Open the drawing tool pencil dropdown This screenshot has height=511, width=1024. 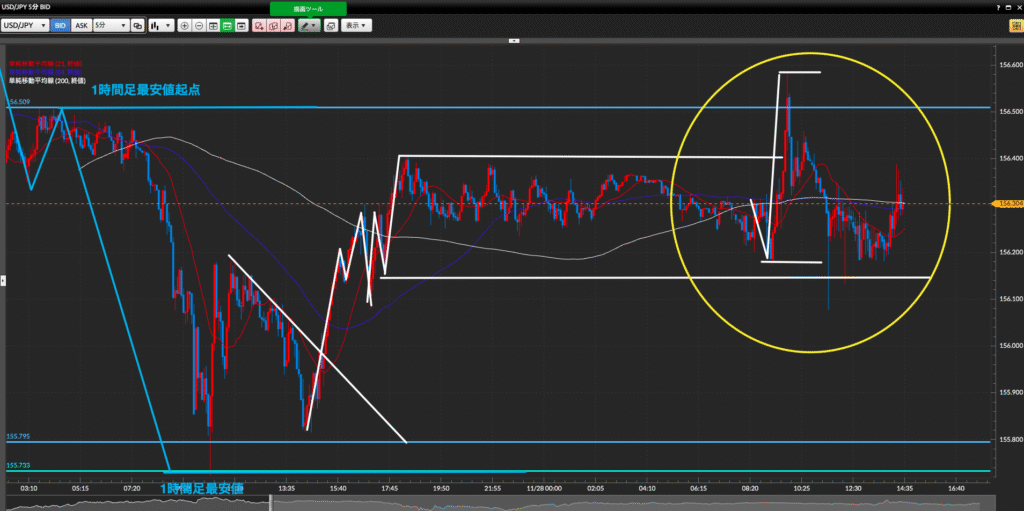tap(306, 25)
